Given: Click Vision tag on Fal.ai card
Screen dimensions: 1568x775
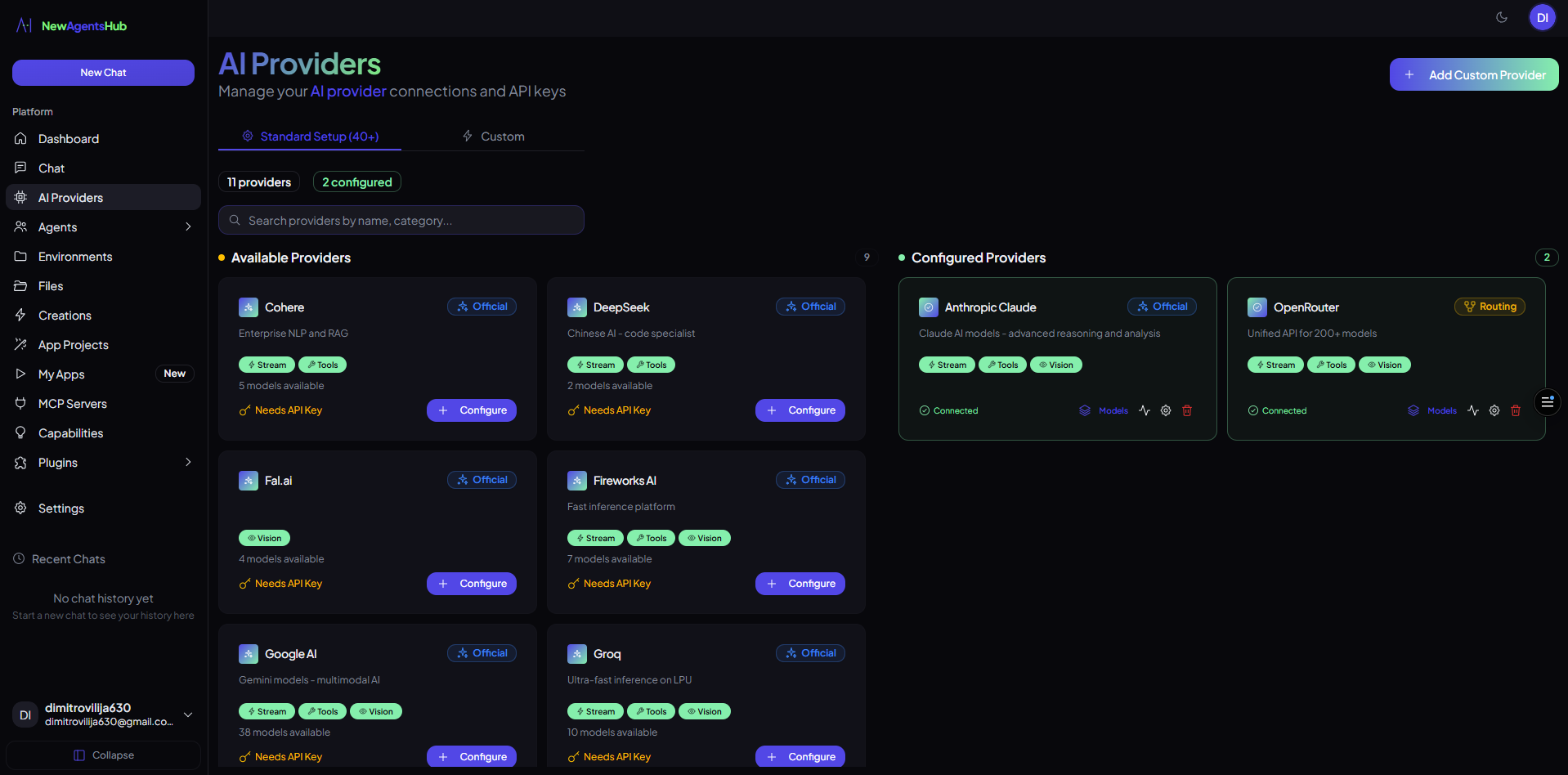Looking at the screenshot, I should coord(265,538).
